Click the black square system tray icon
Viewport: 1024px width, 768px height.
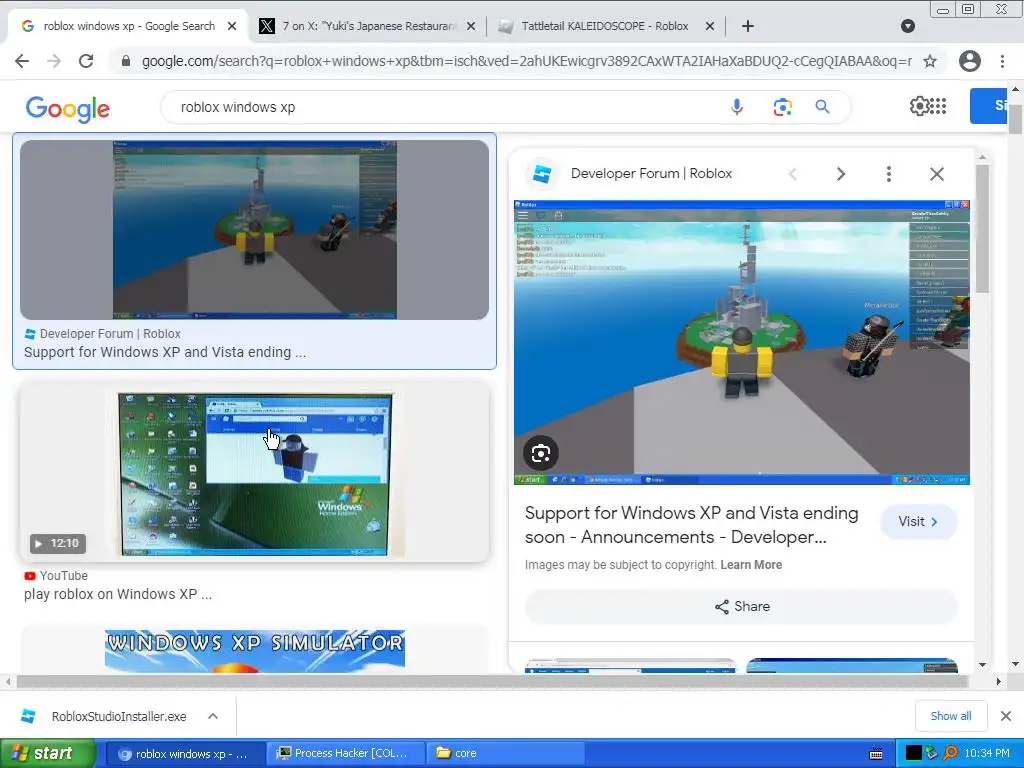point(913,754)
